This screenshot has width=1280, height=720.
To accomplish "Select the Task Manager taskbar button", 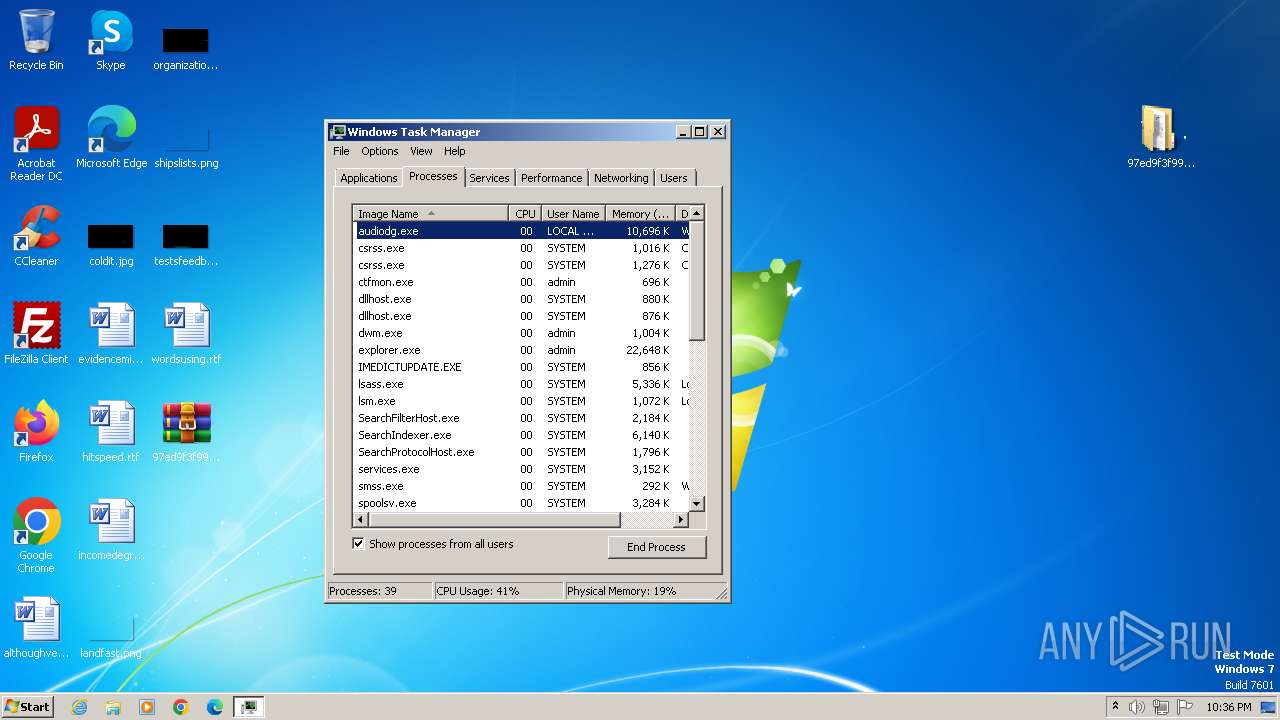I will pos(249,707).
